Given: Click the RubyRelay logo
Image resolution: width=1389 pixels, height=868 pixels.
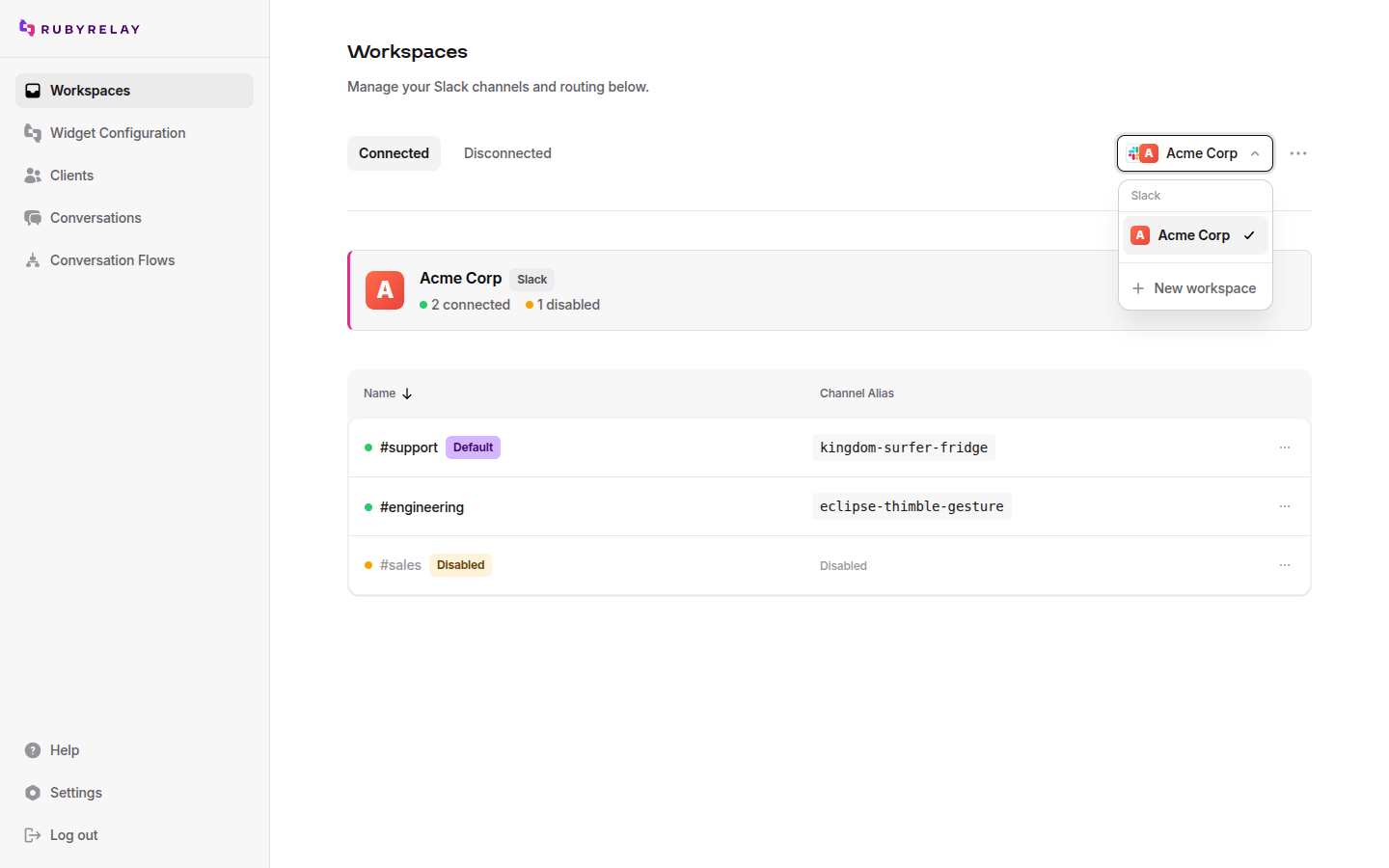Looking at the screenshot, I should 80,29.
